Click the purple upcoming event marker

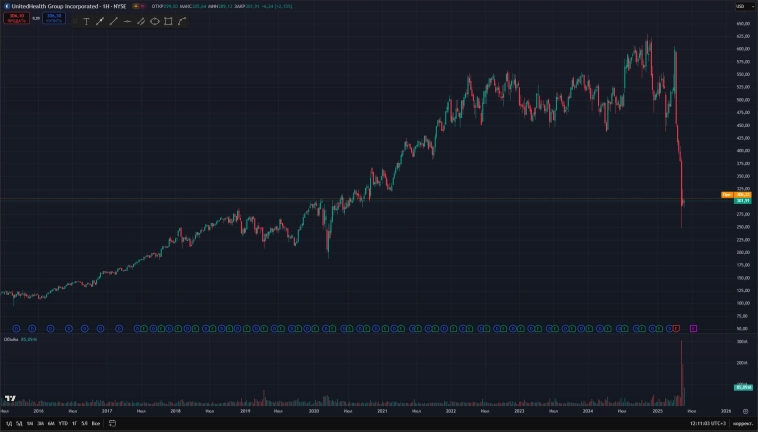coord(693,329)
